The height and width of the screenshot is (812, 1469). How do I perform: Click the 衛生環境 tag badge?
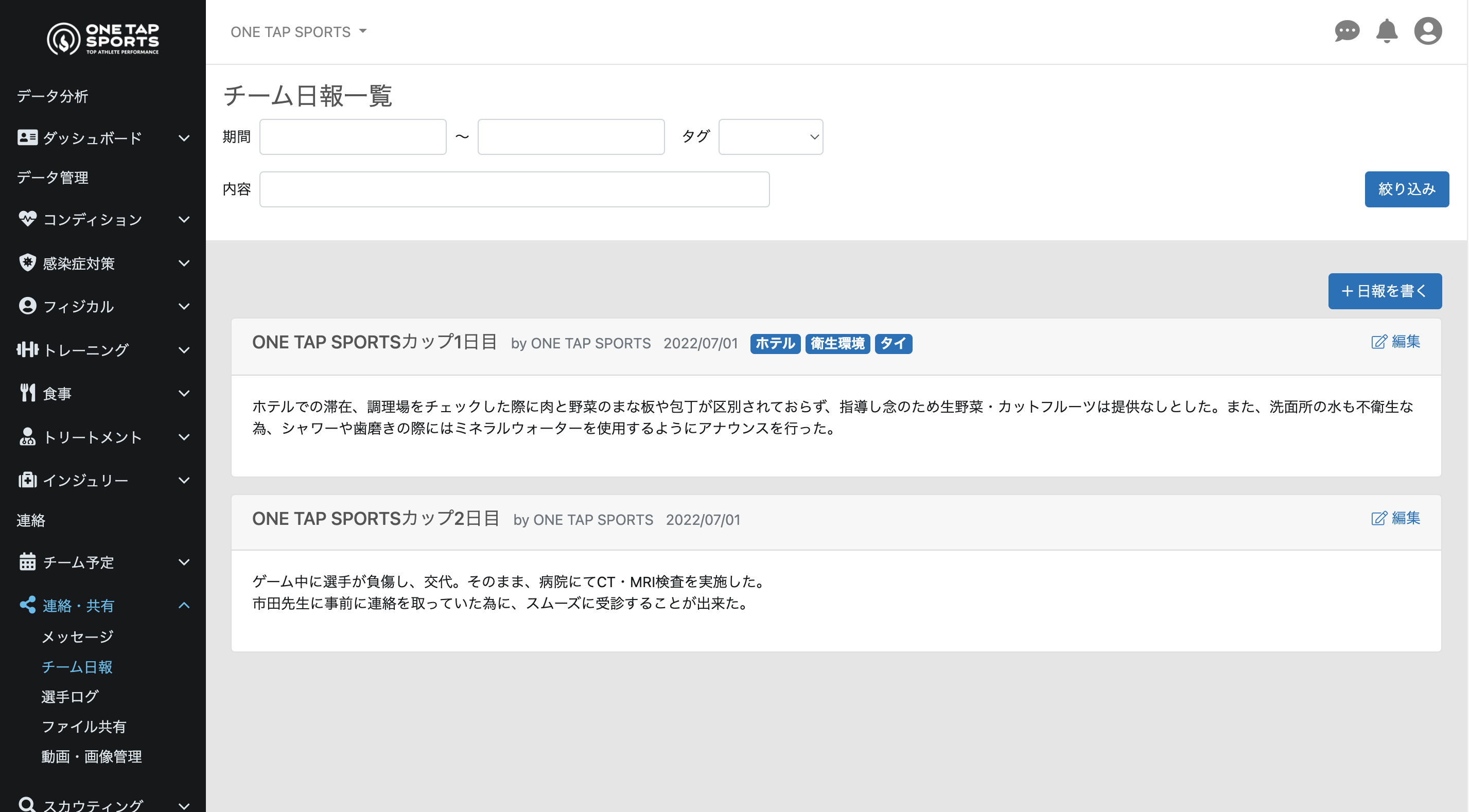[838, 343]
